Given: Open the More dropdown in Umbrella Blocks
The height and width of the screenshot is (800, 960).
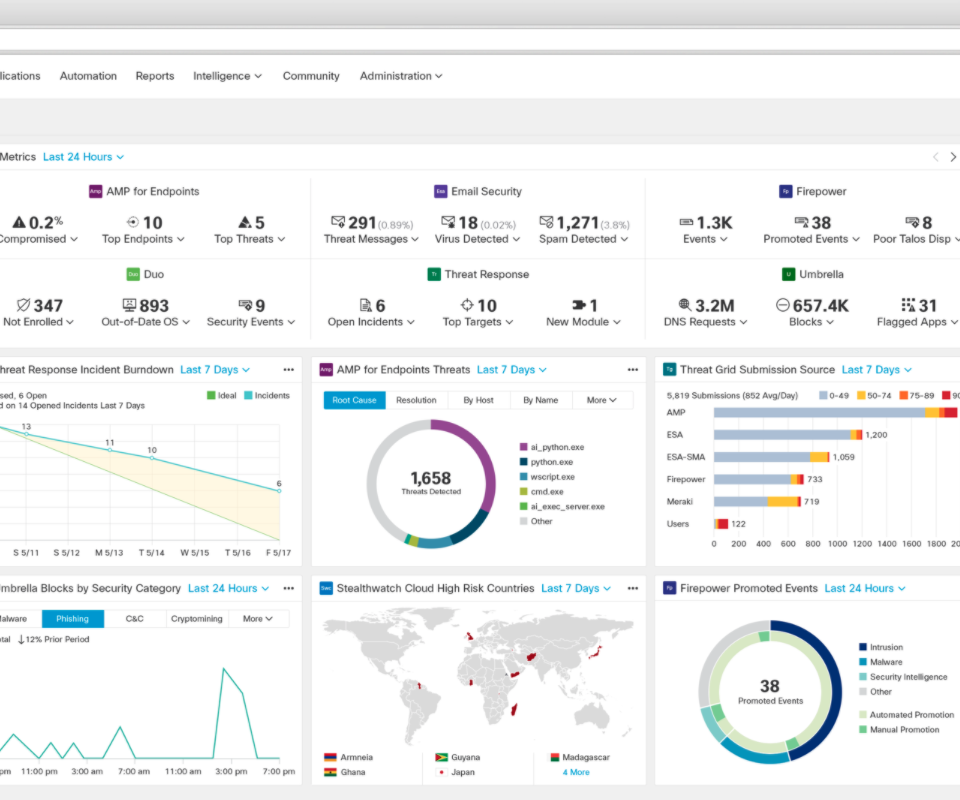Looking at the screenshot, I should pos(258,619).
